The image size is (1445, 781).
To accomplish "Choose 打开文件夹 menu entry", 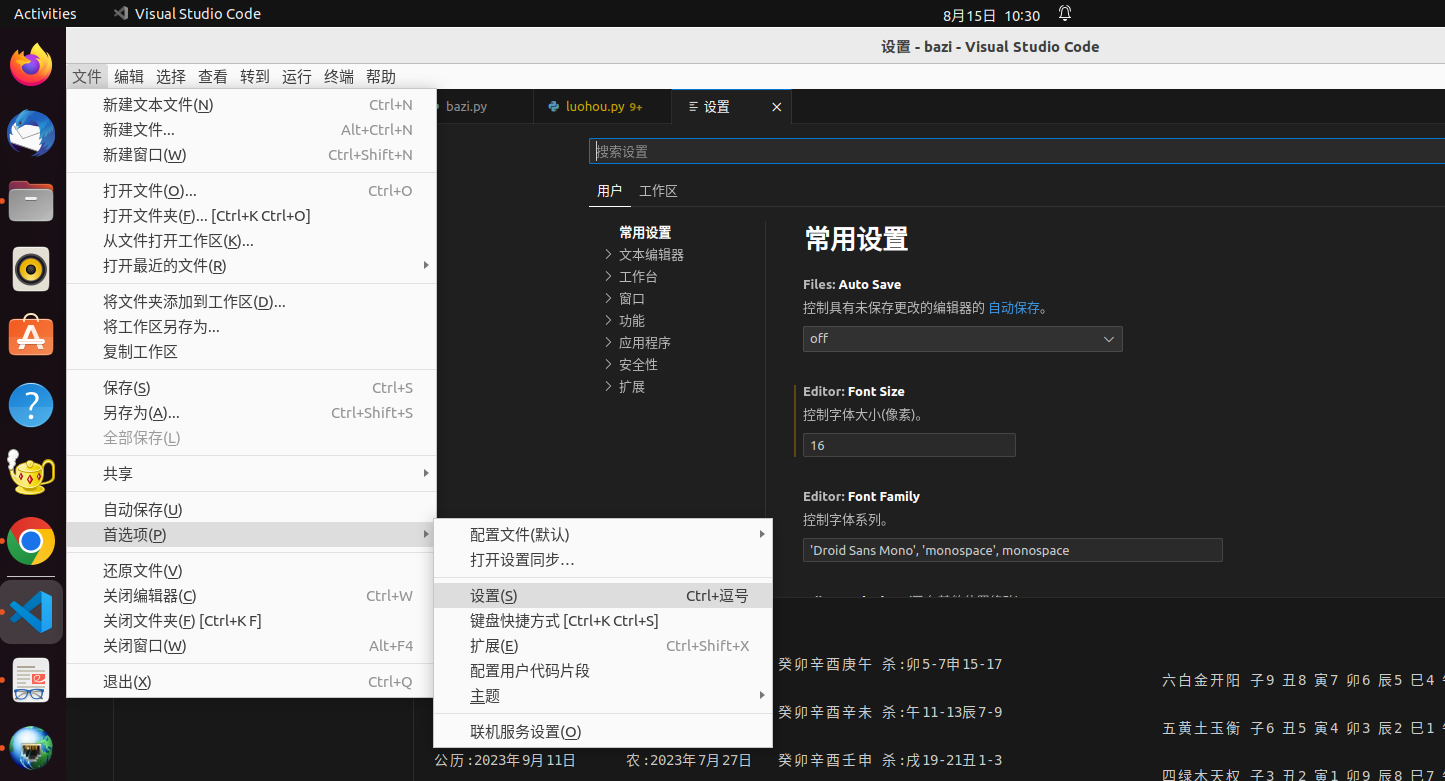I will click(x=251, y=216).
